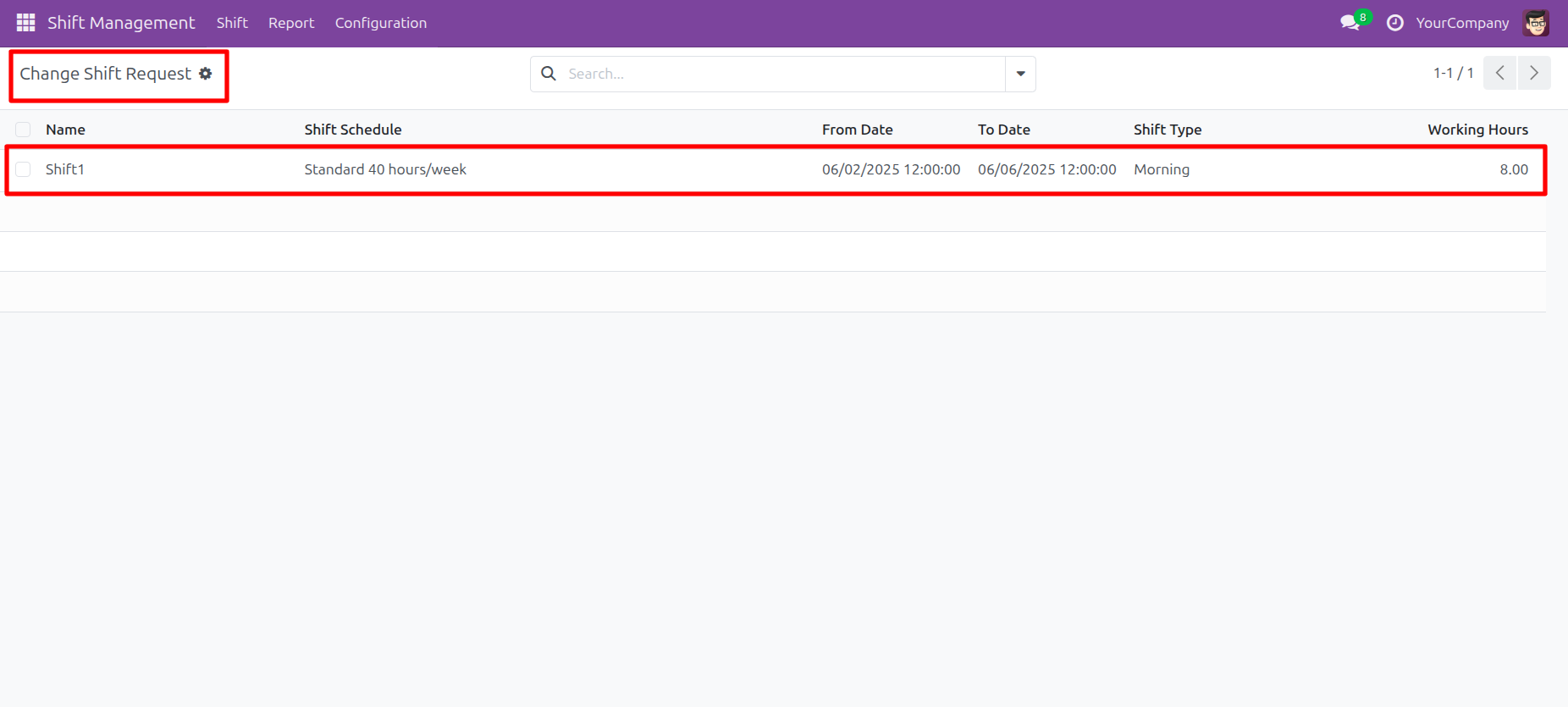Expand the search filter options dropdown
Screen dimensions: 1568x707
click(1020, 74)
